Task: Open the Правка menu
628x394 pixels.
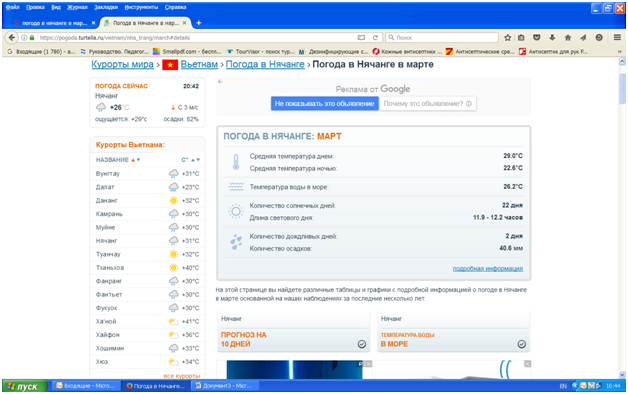Action: click(x=35, y=7)
